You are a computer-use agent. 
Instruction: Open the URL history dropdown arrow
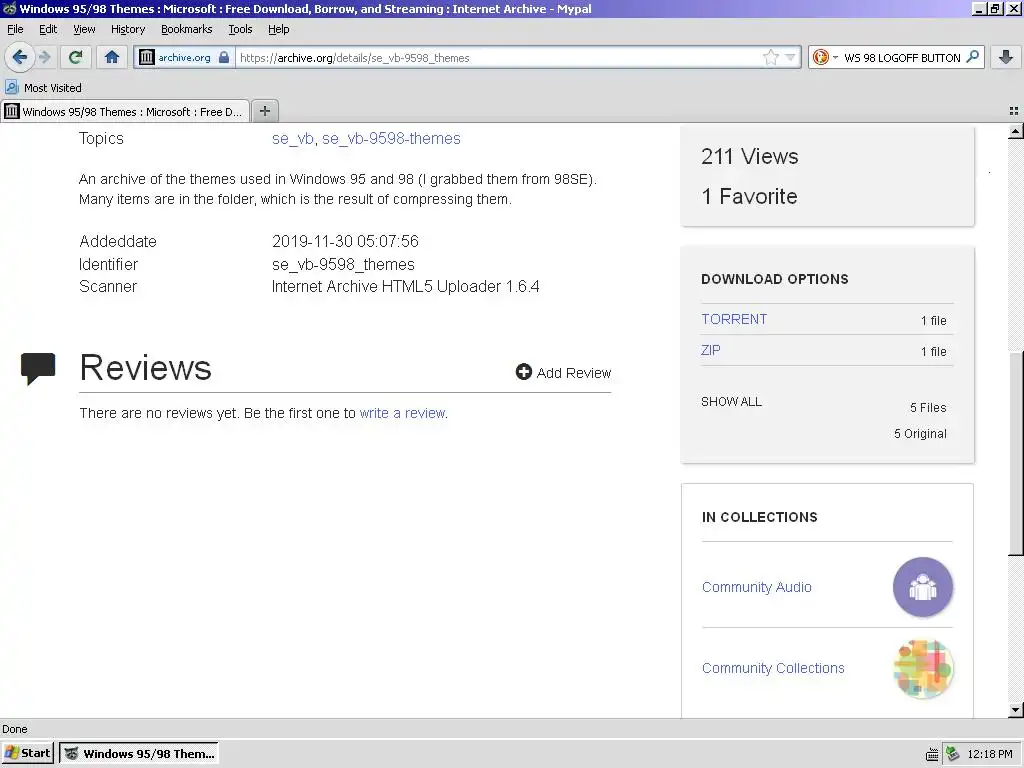(x=790, y=57)
